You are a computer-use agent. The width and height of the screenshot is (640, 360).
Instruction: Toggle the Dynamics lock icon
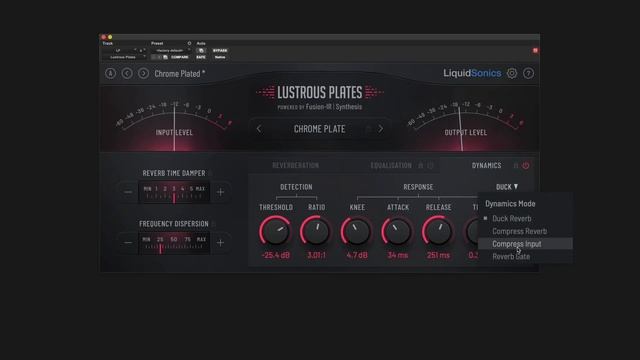[x=516, y=165]
